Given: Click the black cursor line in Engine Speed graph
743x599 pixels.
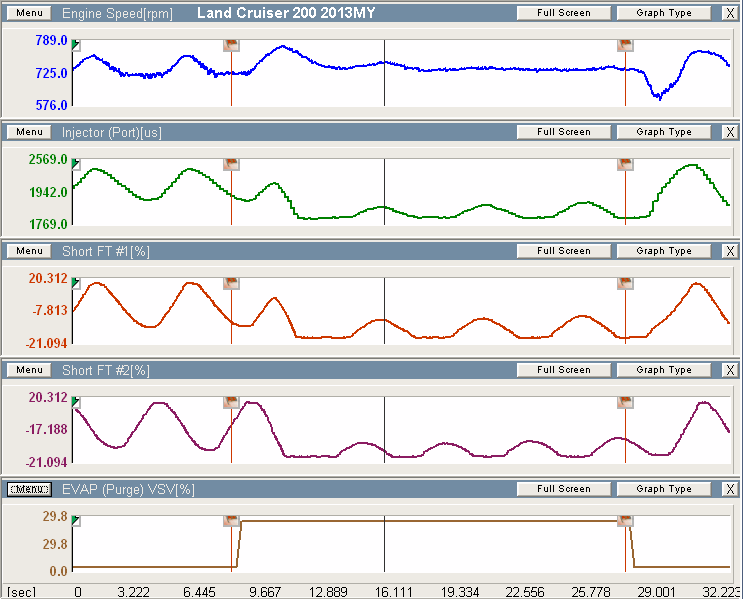Looking at the screenshot, I should (x=384, y=85).
